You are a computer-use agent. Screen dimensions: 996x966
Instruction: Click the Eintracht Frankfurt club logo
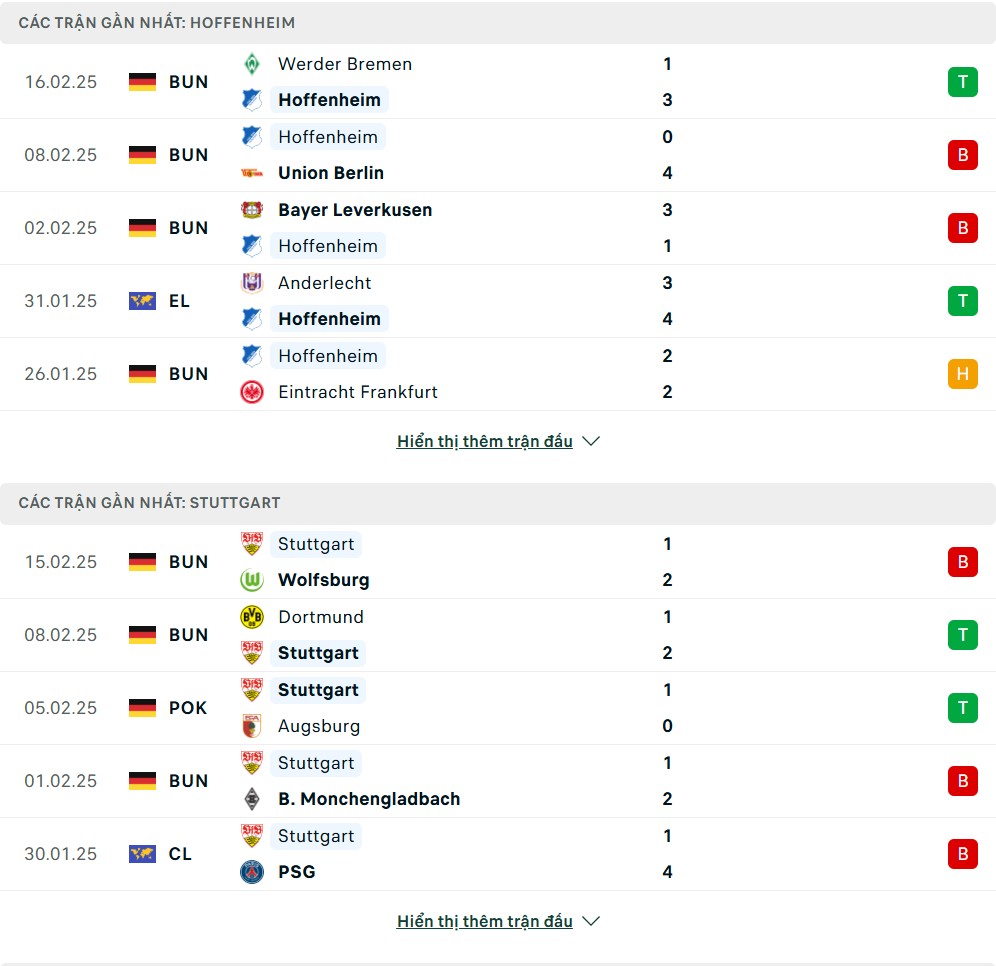(x=252, y=392)
